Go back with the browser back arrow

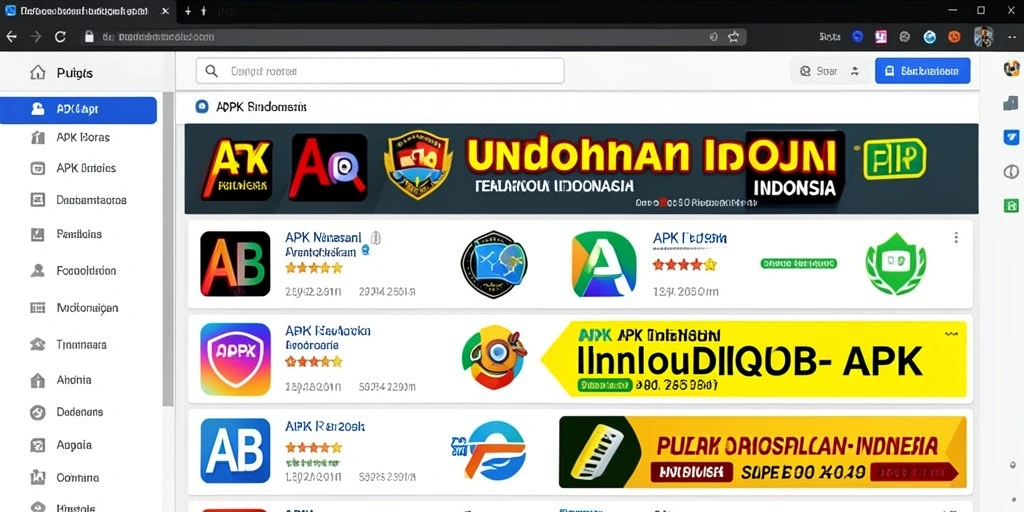(11, 37)
